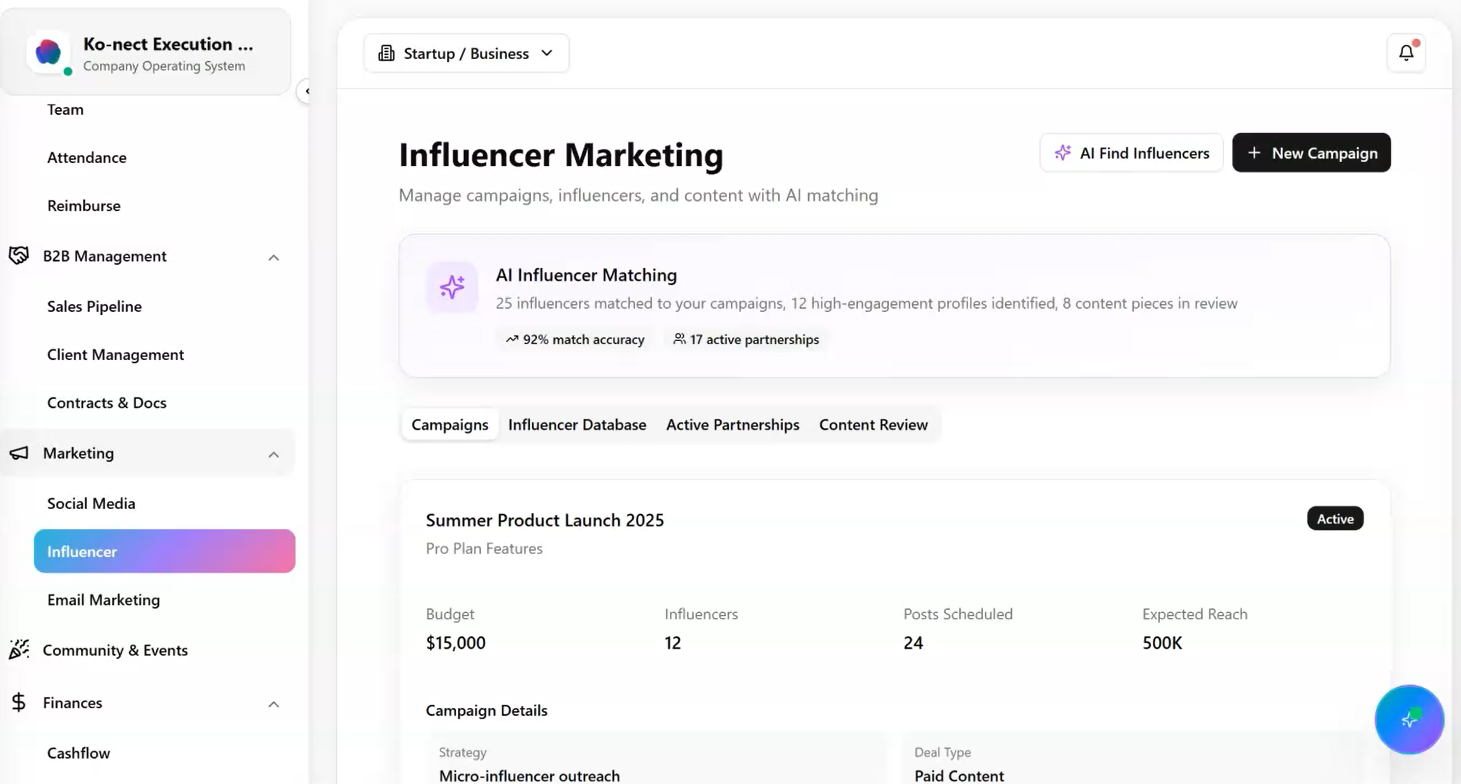Collapse the Finances section chevron
The width and height of the screenshot is (1461, 784).
coord(273,704)
